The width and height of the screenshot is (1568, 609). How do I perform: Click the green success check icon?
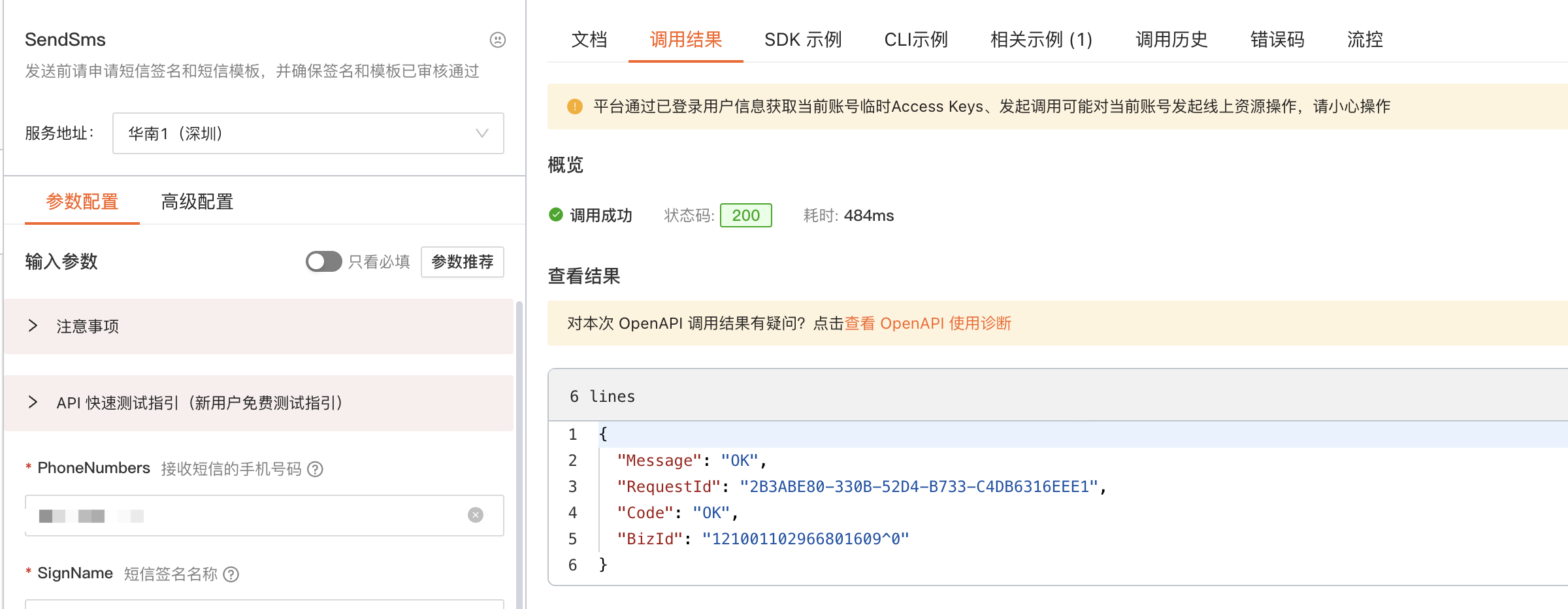(556, 214)
